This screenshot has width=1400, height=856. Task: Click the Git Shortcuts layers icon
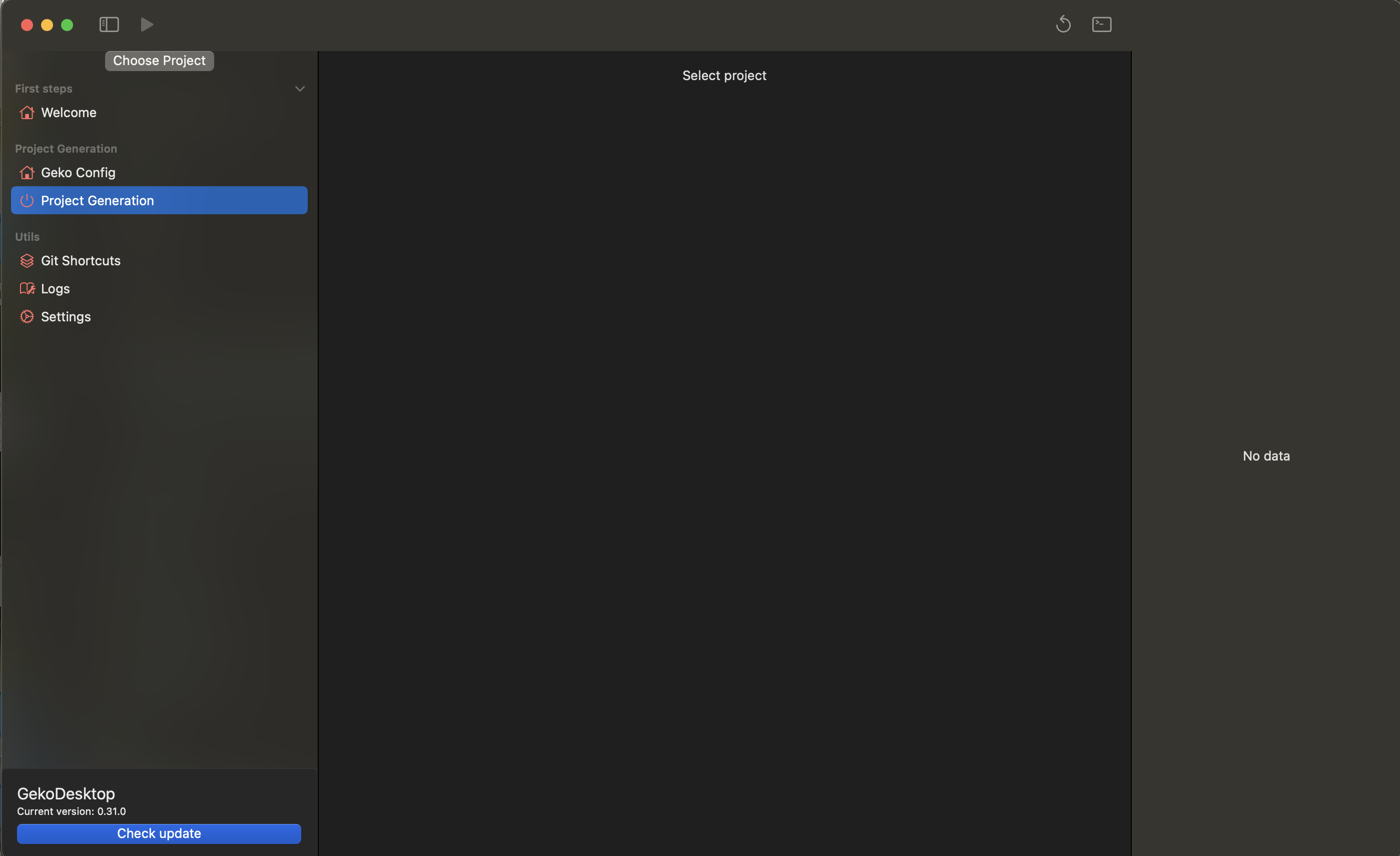[x=27, y=260]
